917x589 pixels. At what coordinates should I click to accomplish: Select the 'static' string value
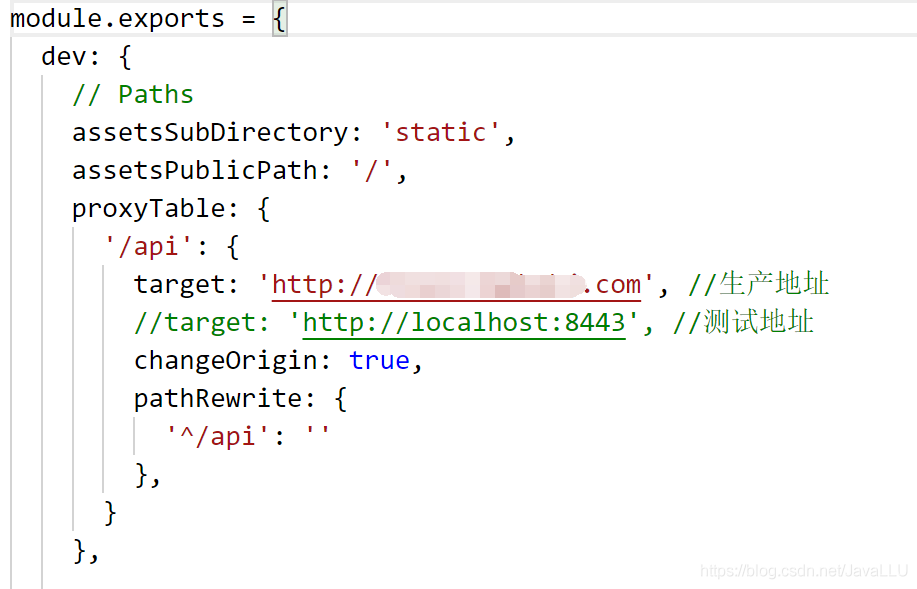(x=441, y=131)
